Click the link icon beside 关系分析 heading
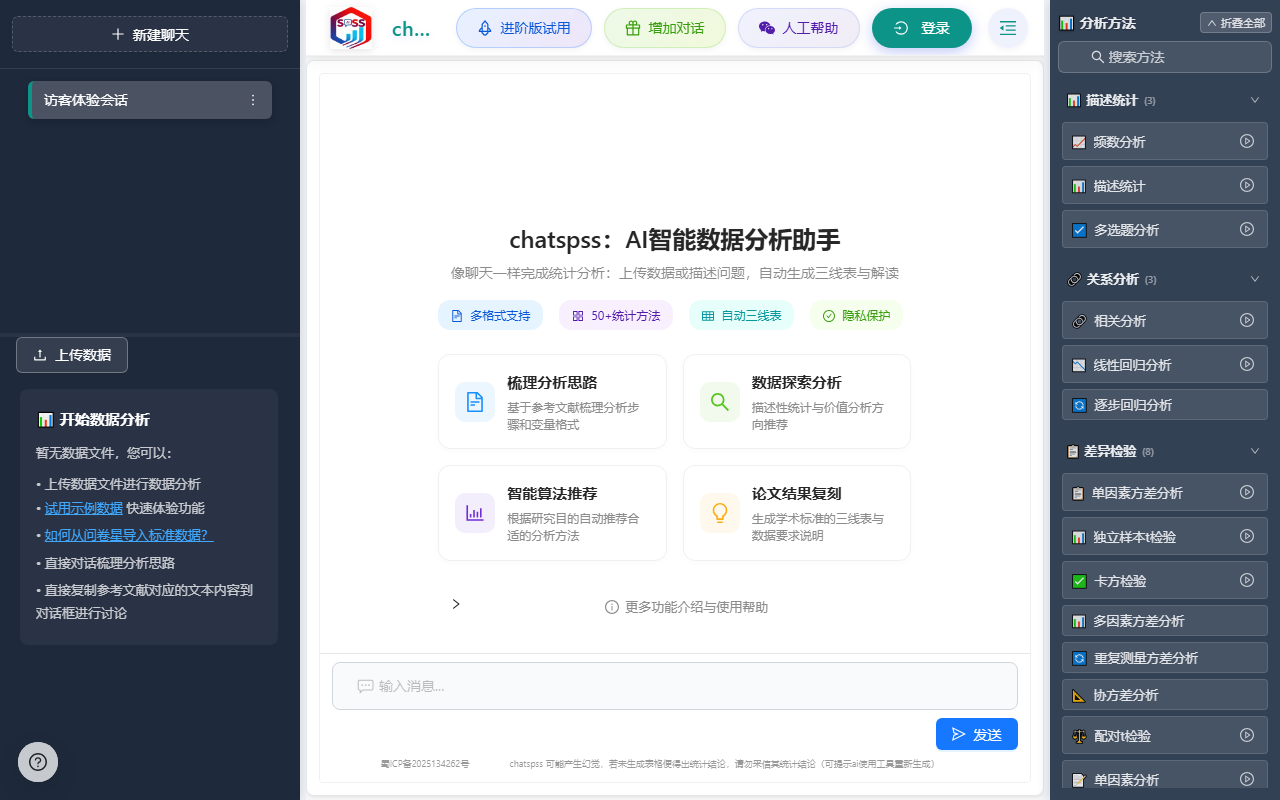Viewport: 1280px width, 800px height. [1074, 279]
